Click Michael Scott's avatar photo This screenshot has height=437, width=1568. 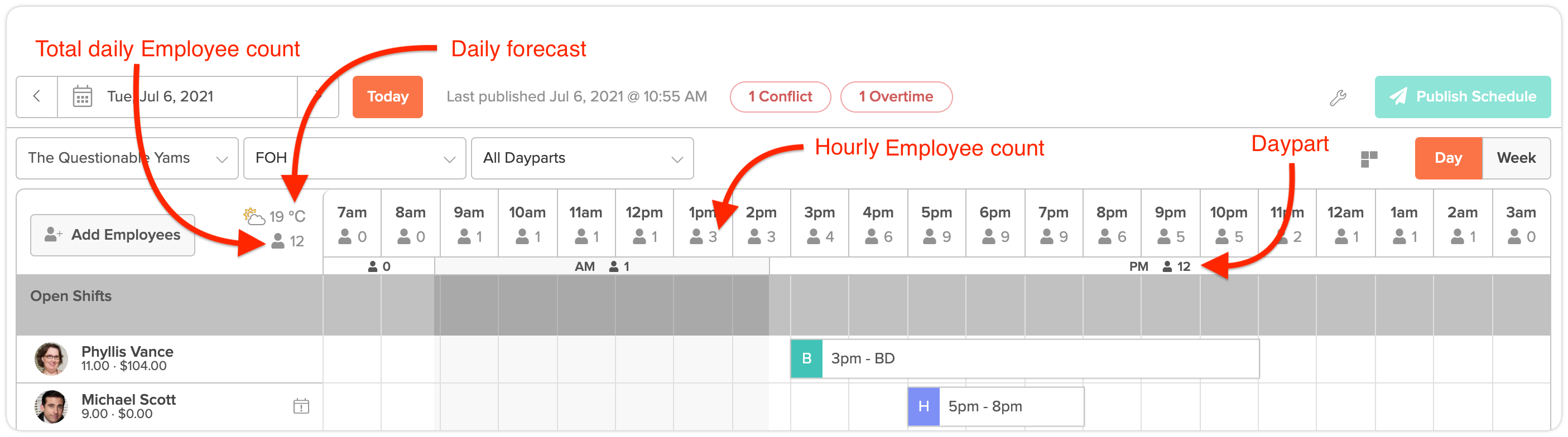(51, 406)
